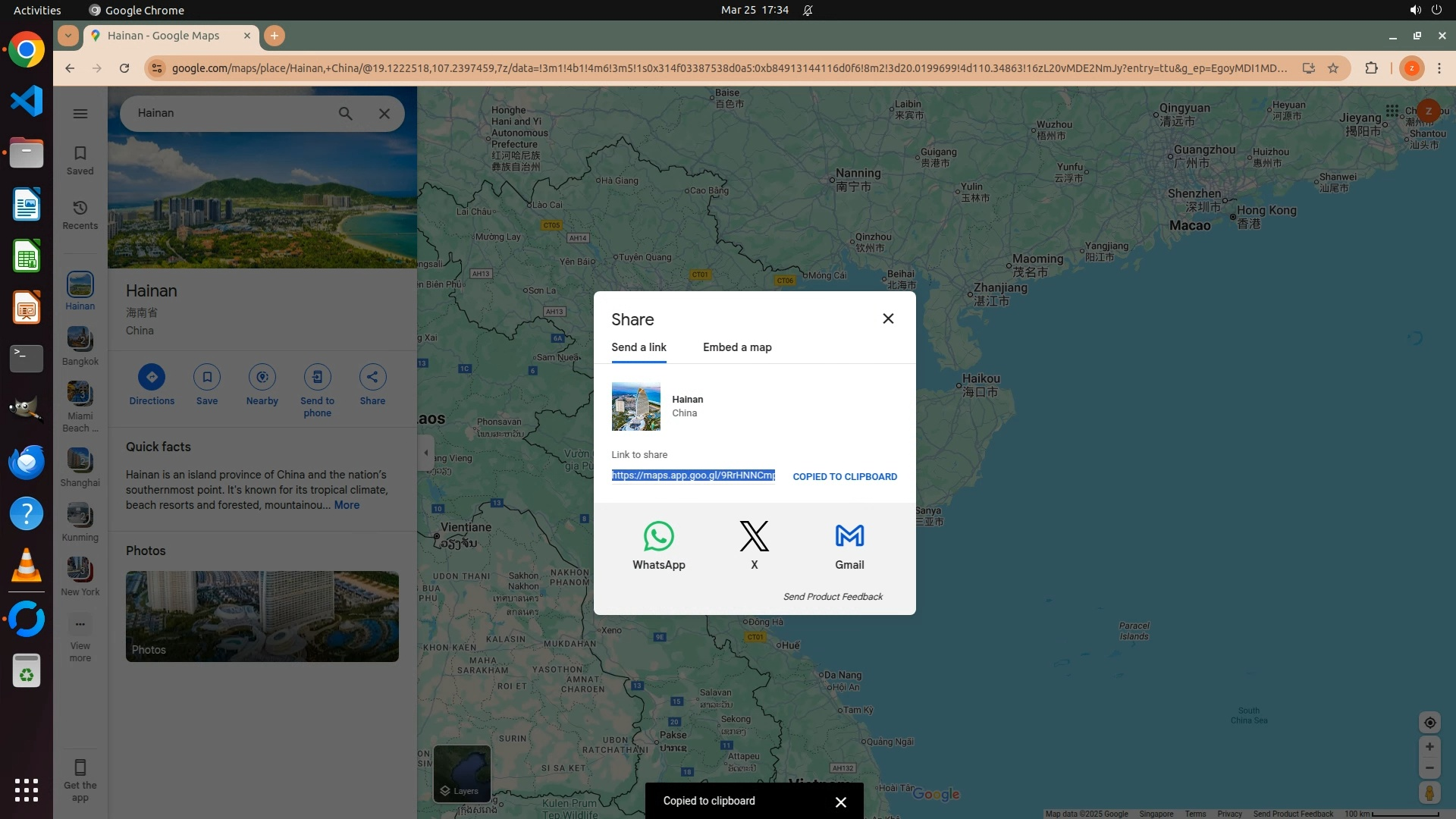Image resolution: width=1456 pixels, height=819 pixels.
Task: Click the Directions icon
Action: pos(152,378)
